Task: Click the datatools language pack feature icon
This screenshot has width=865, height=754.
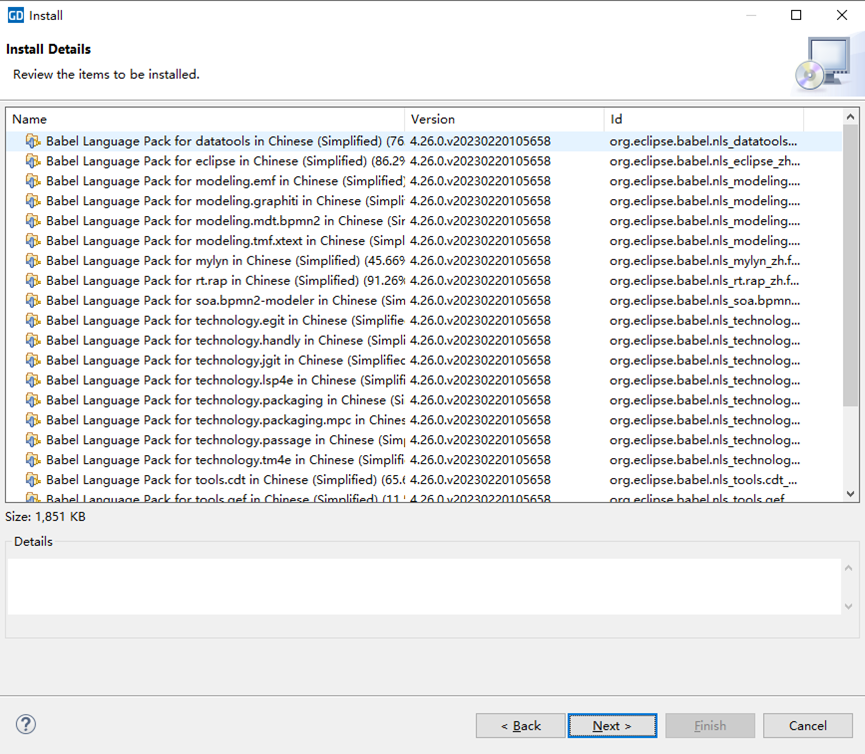Action: click(33, 141)
